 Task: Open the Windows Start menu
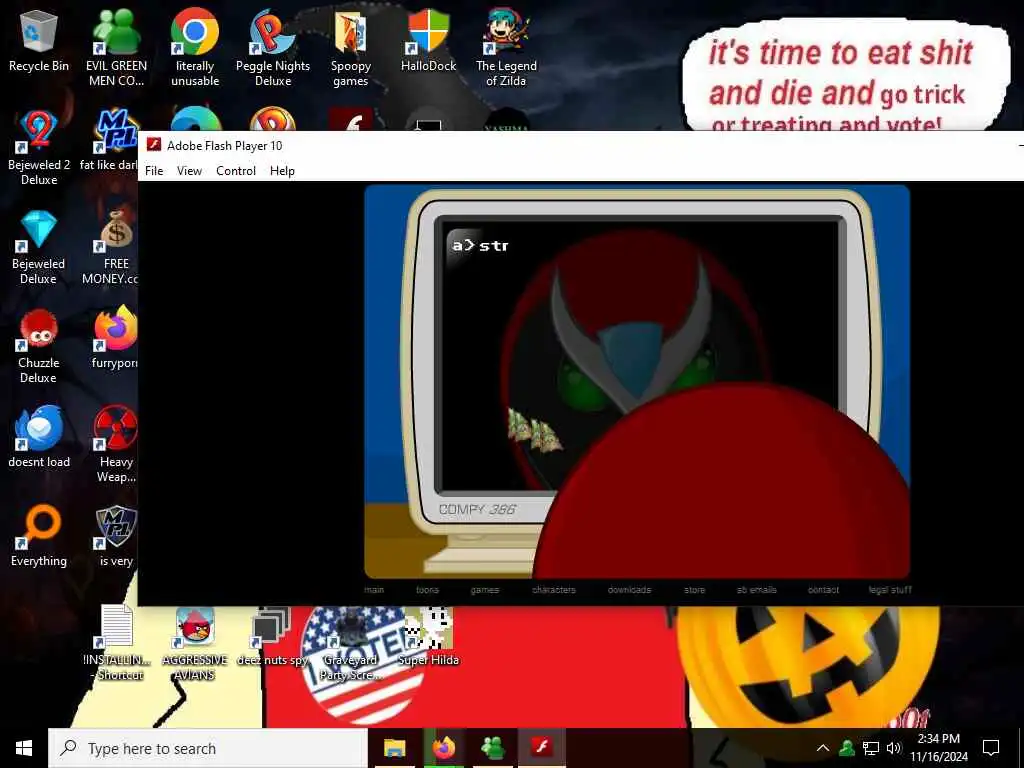24,748
